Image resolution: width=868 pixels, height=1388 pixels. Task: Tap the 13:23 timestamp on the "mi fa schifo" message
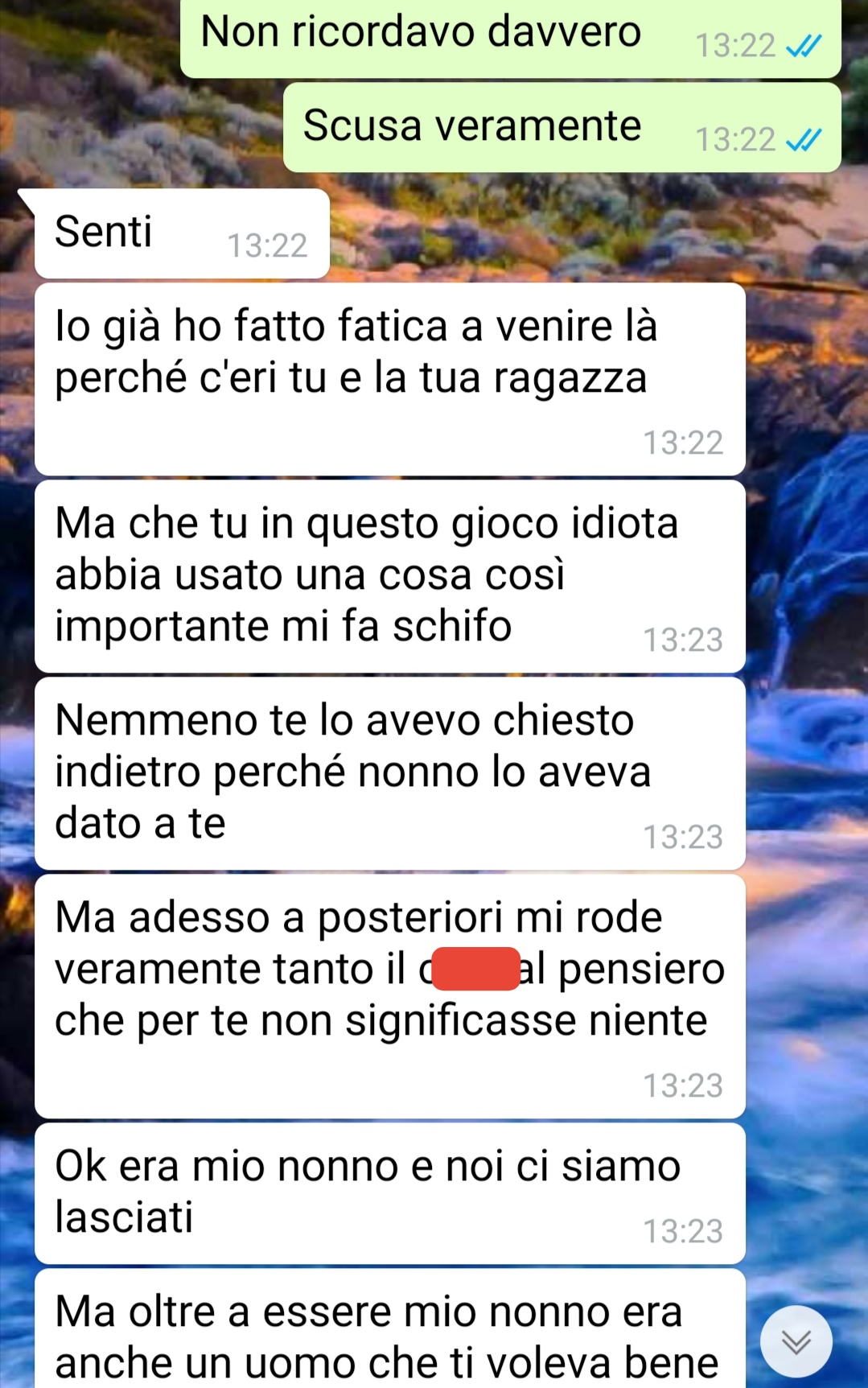683,640
